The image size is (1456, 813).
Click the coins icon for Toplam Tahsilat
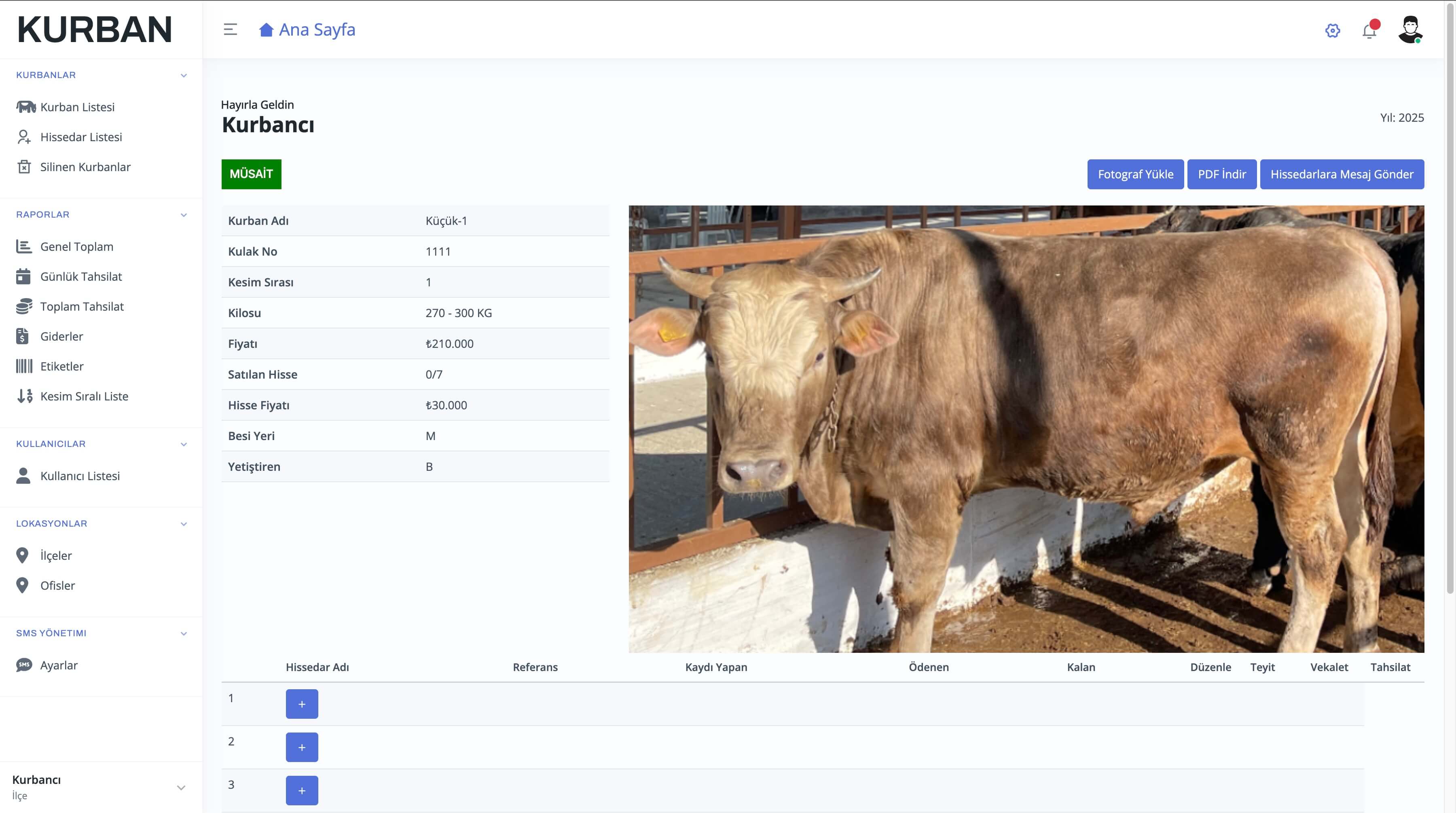click(24, 307)
